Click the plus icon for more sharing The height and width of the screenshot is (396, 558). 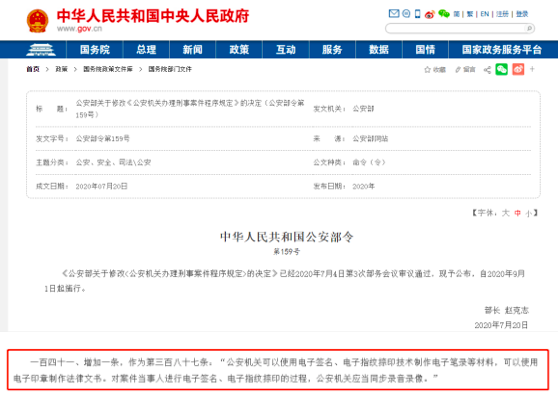[x=532, y=69]
